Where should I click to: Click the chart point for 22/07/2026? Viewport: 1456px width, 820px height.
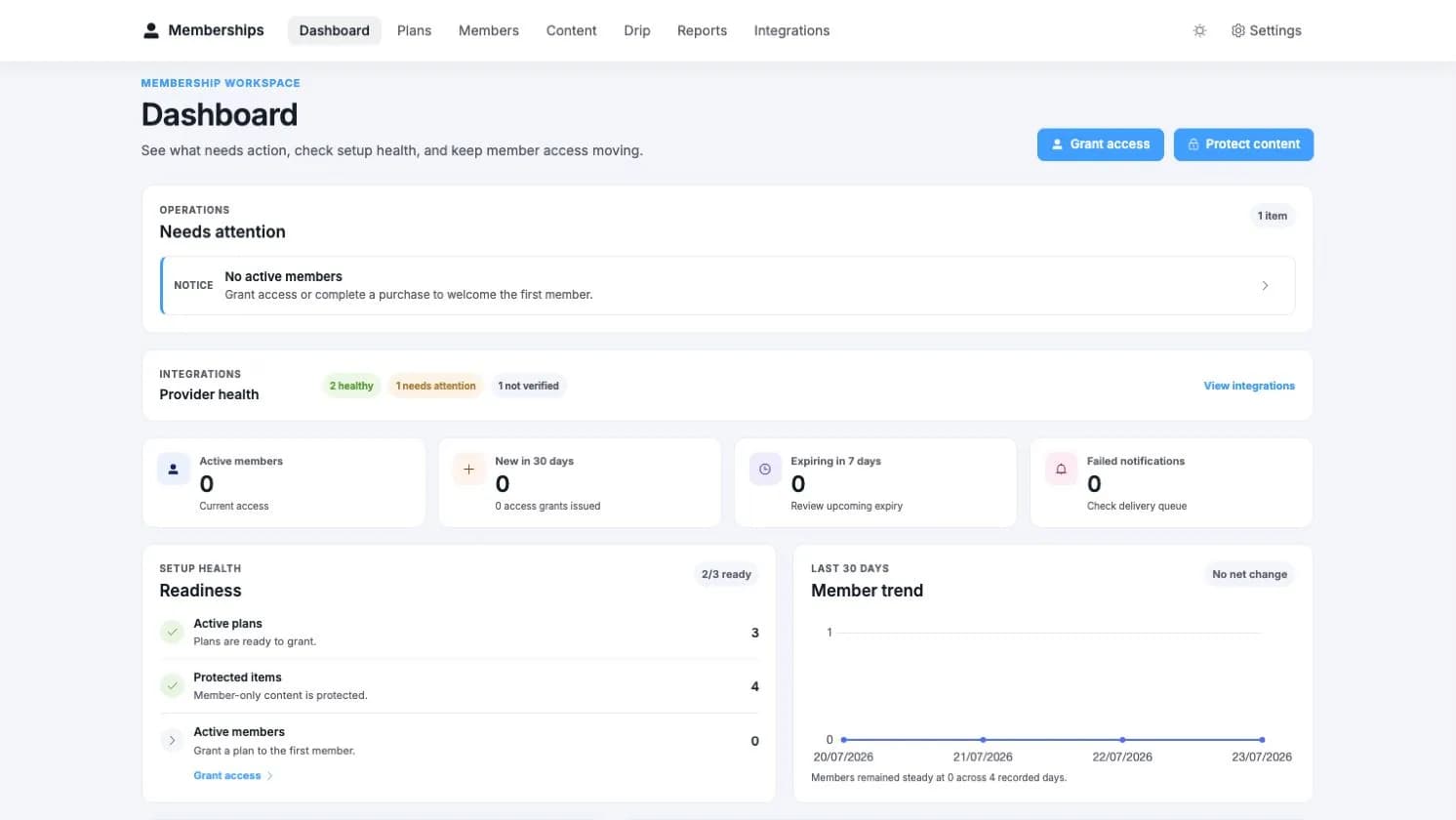click(x=1122, y=740)
